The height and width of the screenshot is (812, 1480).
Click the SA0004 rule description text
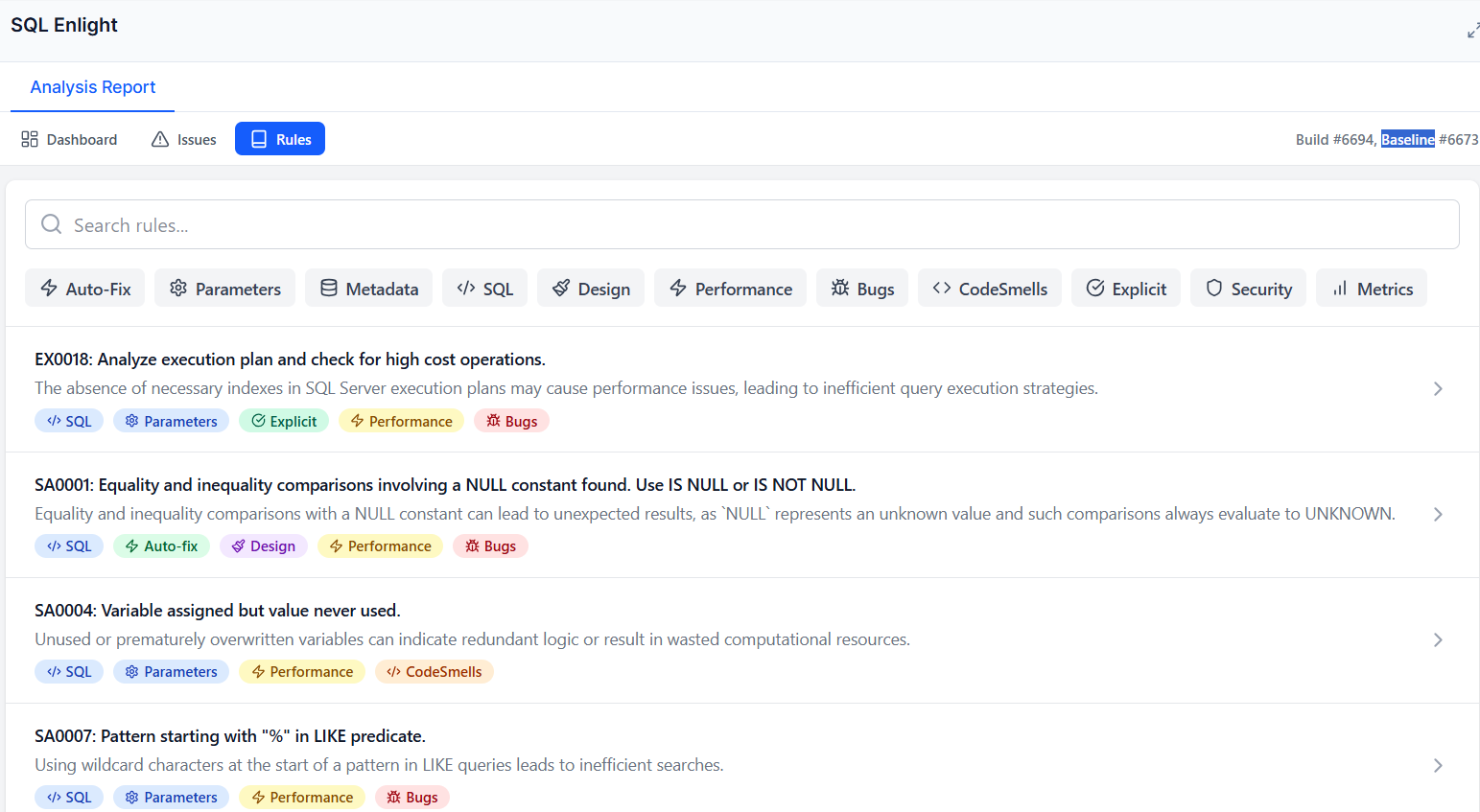click(x=473, y=639)
